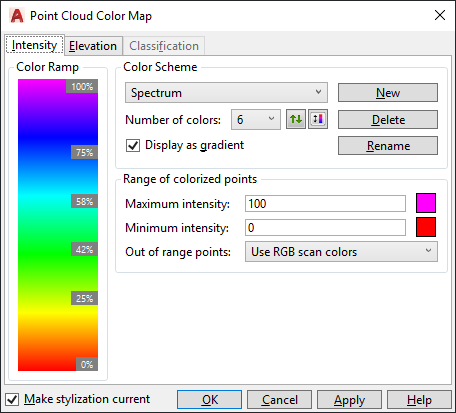Image resolution: width=456 pixels, height=413 pixels.
Task: Click the red minimum intensity swatch
Action: [x=426, y=227]
